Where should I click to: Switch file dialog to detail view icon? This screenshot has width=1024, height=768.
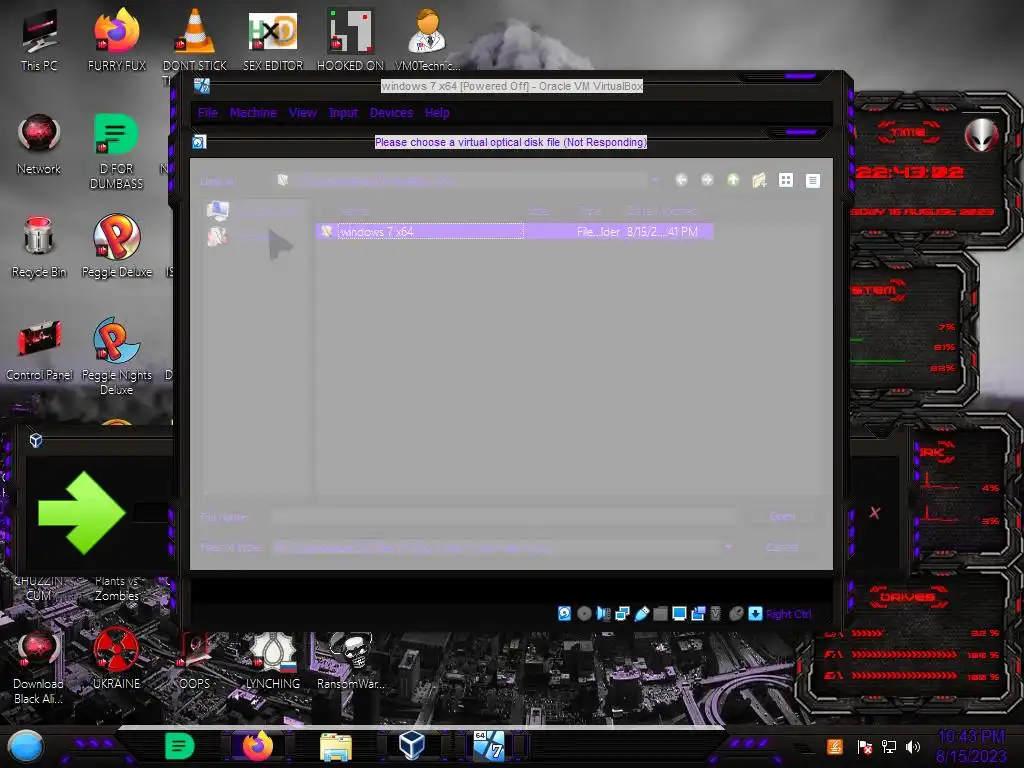click(x=812, y=181)
